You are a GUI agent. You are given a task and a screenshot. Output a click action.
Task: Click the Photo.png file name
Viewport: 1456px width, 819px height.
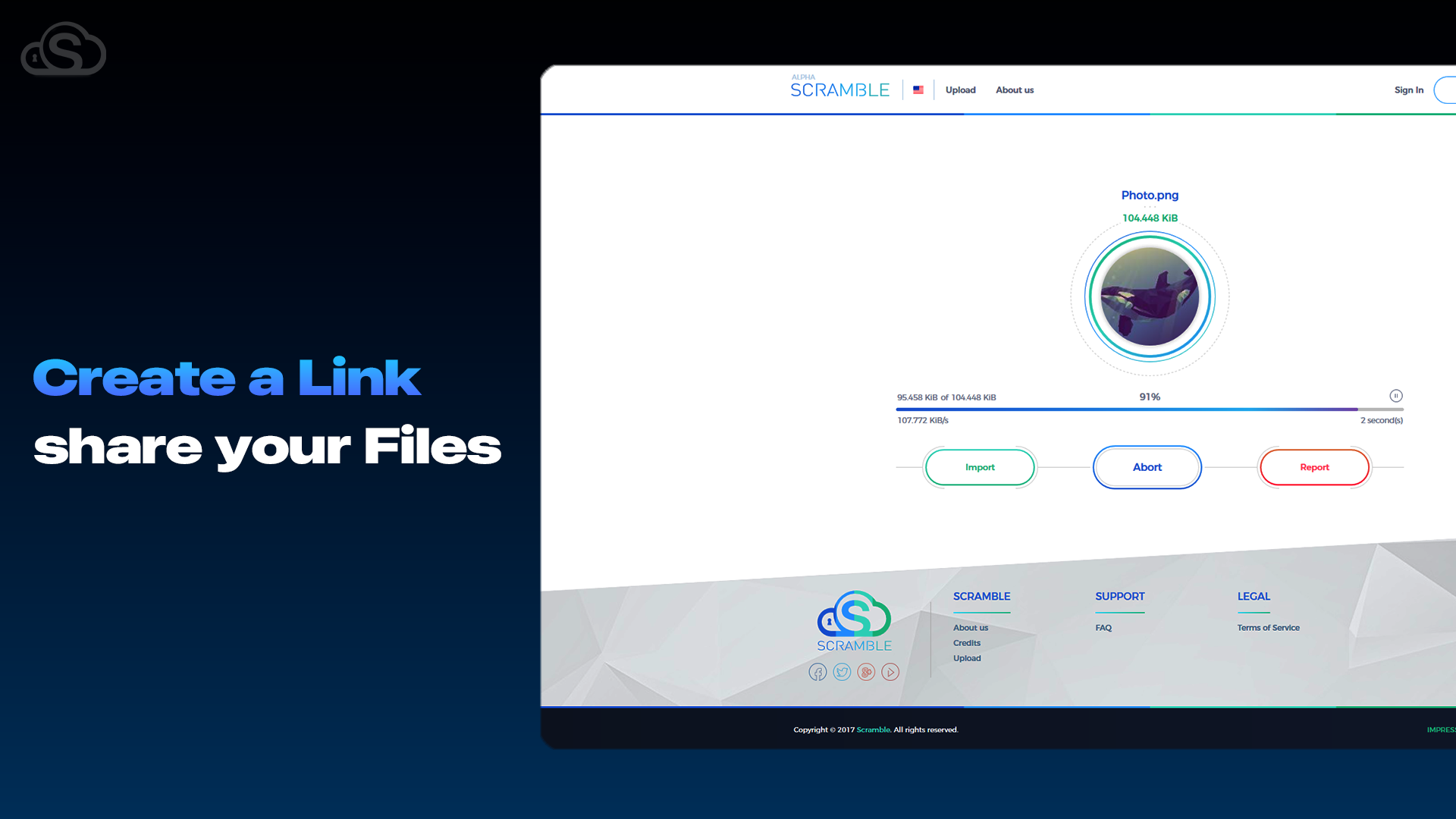[x=1150, y=195]
